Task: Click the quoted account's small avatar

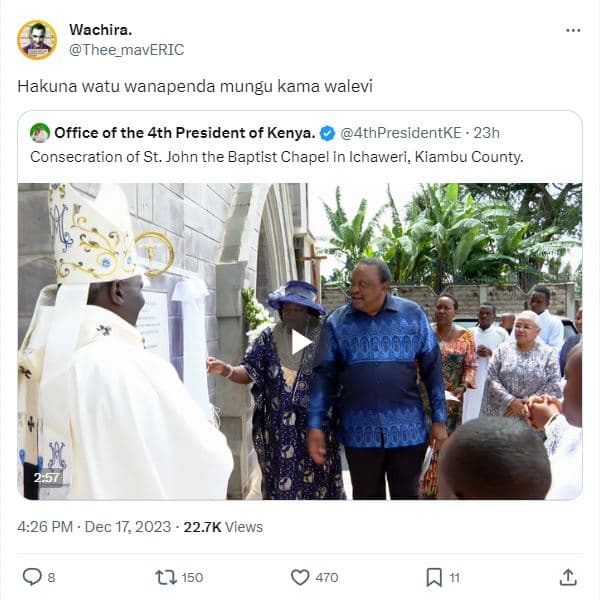Action: [x=40, y=133]
